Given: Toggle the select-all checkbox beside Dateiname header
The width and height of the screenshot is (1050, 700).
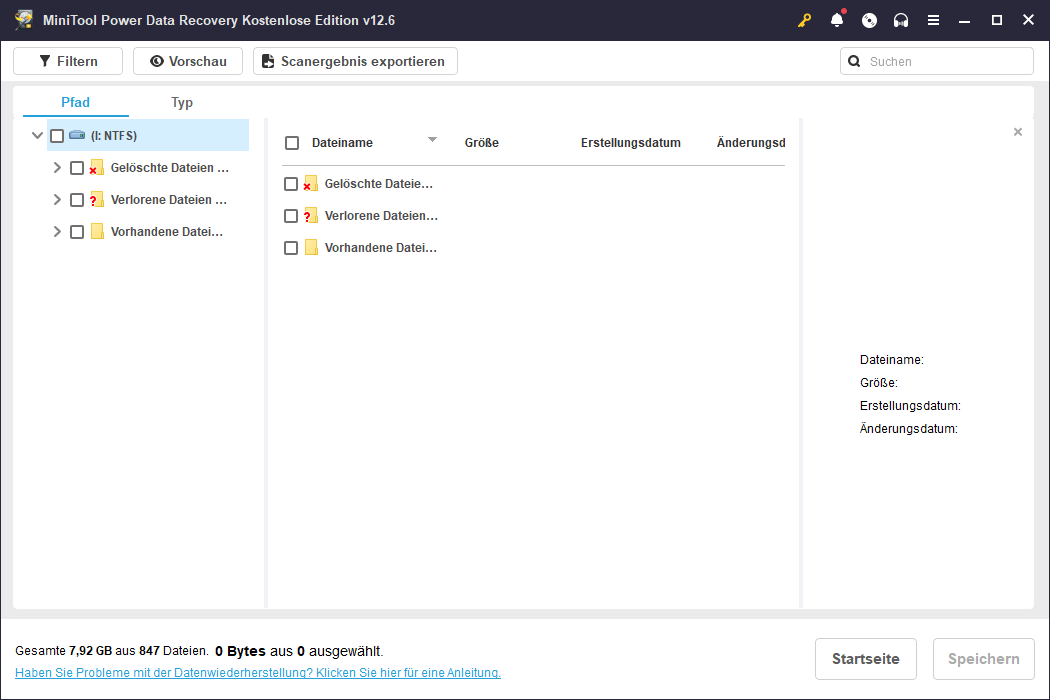Looking at the screenshot, I should (x=292, y=143).
